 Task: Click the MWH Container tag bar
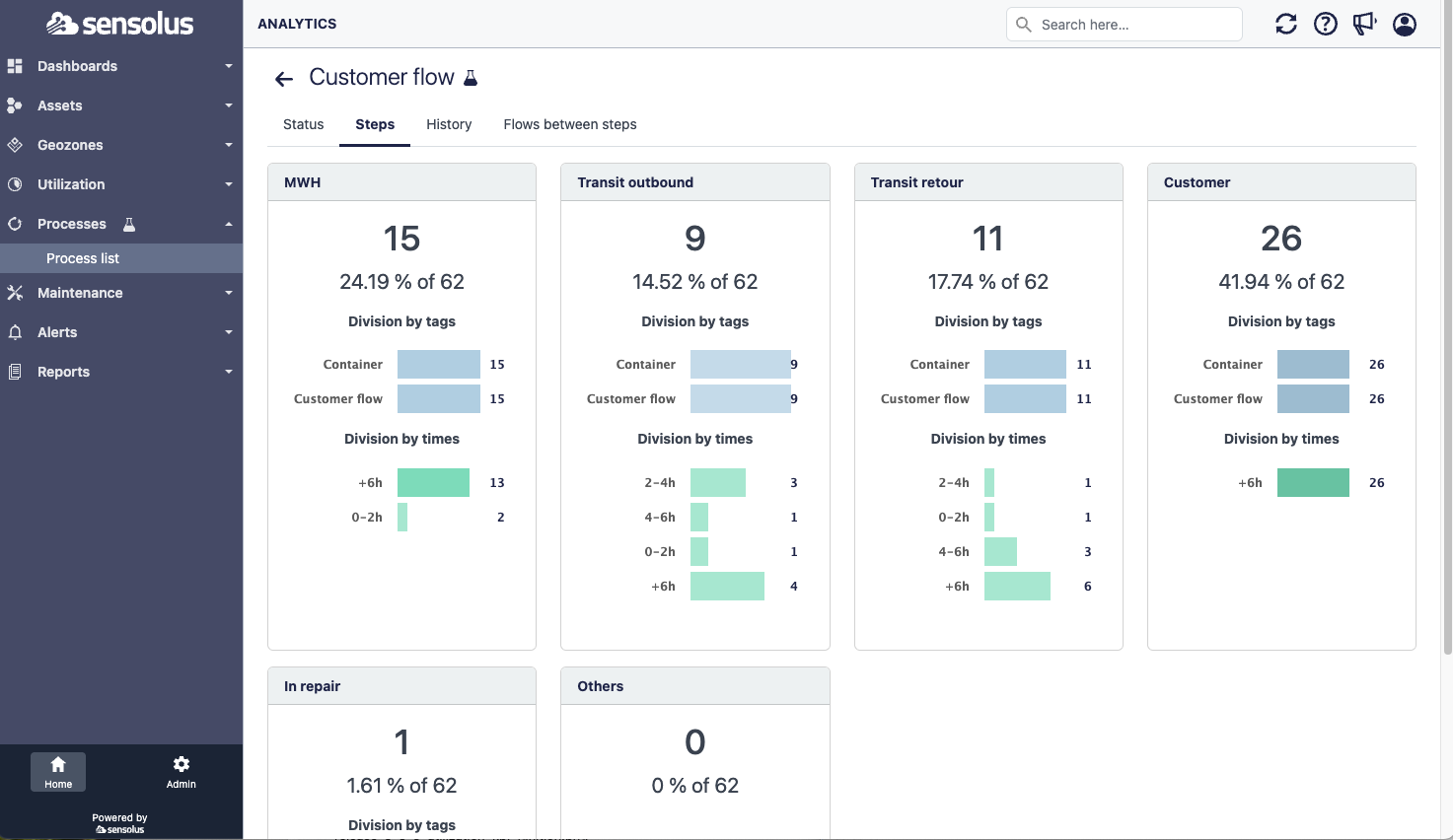(x=439, y=364)
